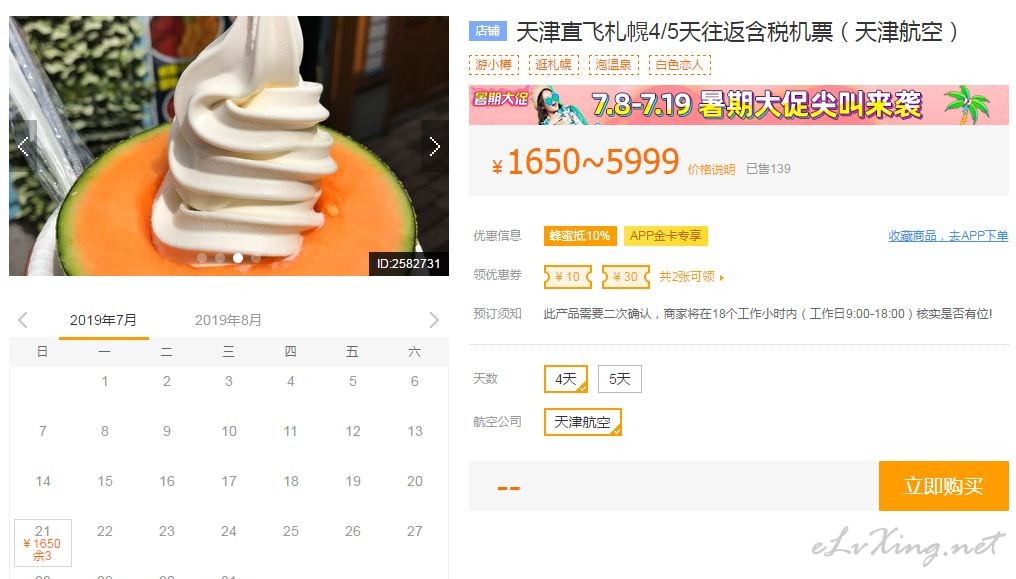
Task: Open 价格说明 price explanation
Action: pyautogui.click(x=711, y=170)
